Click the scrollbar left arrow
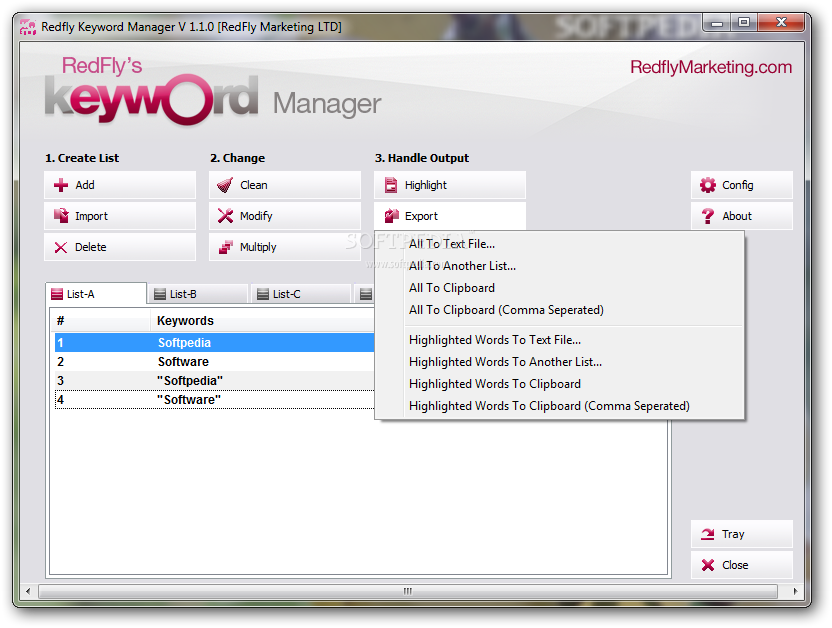The height and width of the screenshot is (628, 832). (x=28, y=591)
